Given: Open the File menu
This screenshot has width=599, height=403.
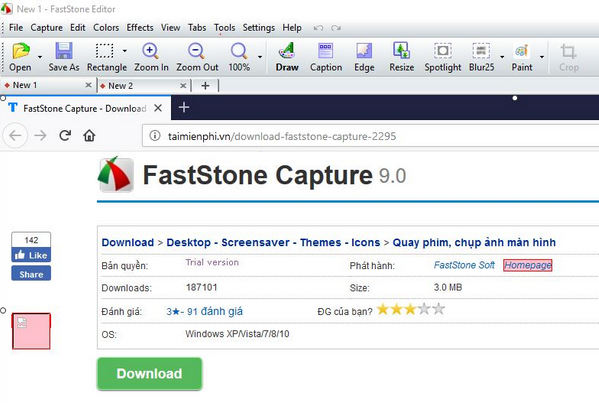Looking at the screenshot, I should pos(16,28).
